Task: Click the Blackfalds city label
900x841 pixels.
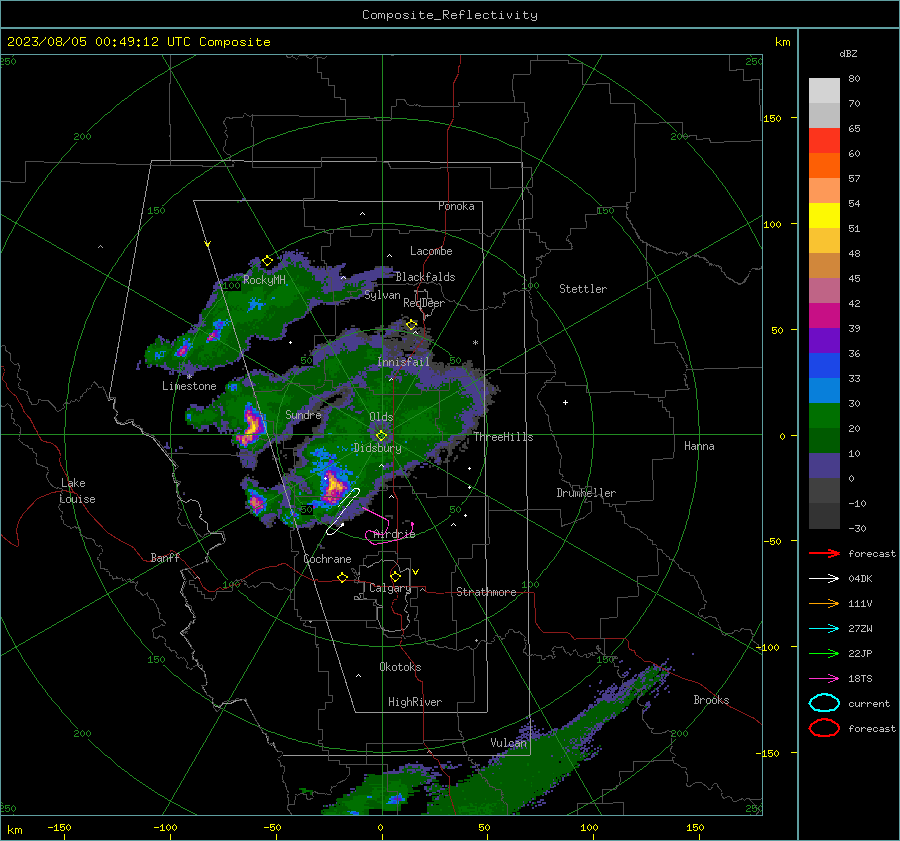Action: 425,277
